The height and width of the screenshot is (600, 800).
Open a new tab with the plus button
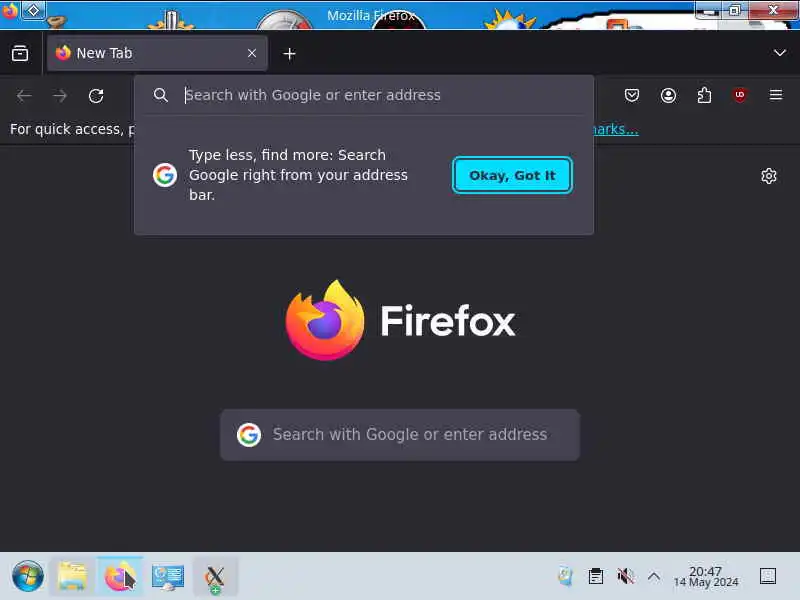289,54
